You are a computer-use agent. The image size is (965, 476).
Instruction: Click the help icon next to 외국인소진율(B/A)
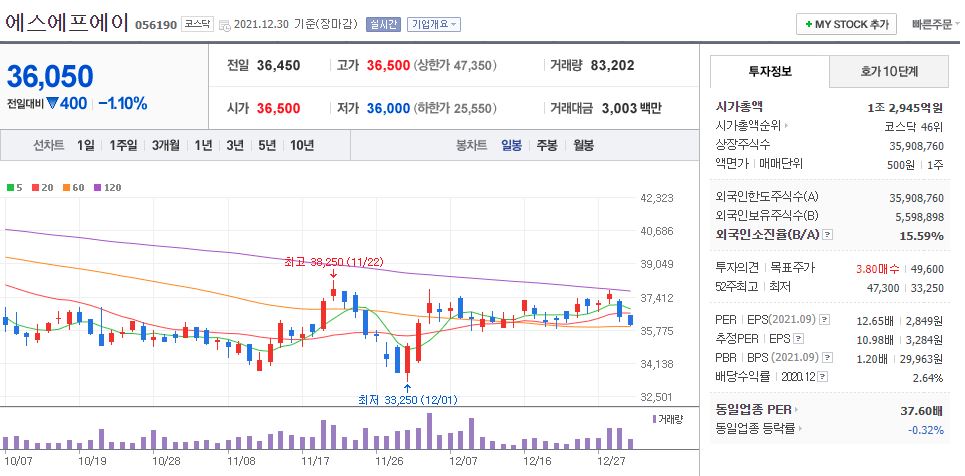[828, 235]
